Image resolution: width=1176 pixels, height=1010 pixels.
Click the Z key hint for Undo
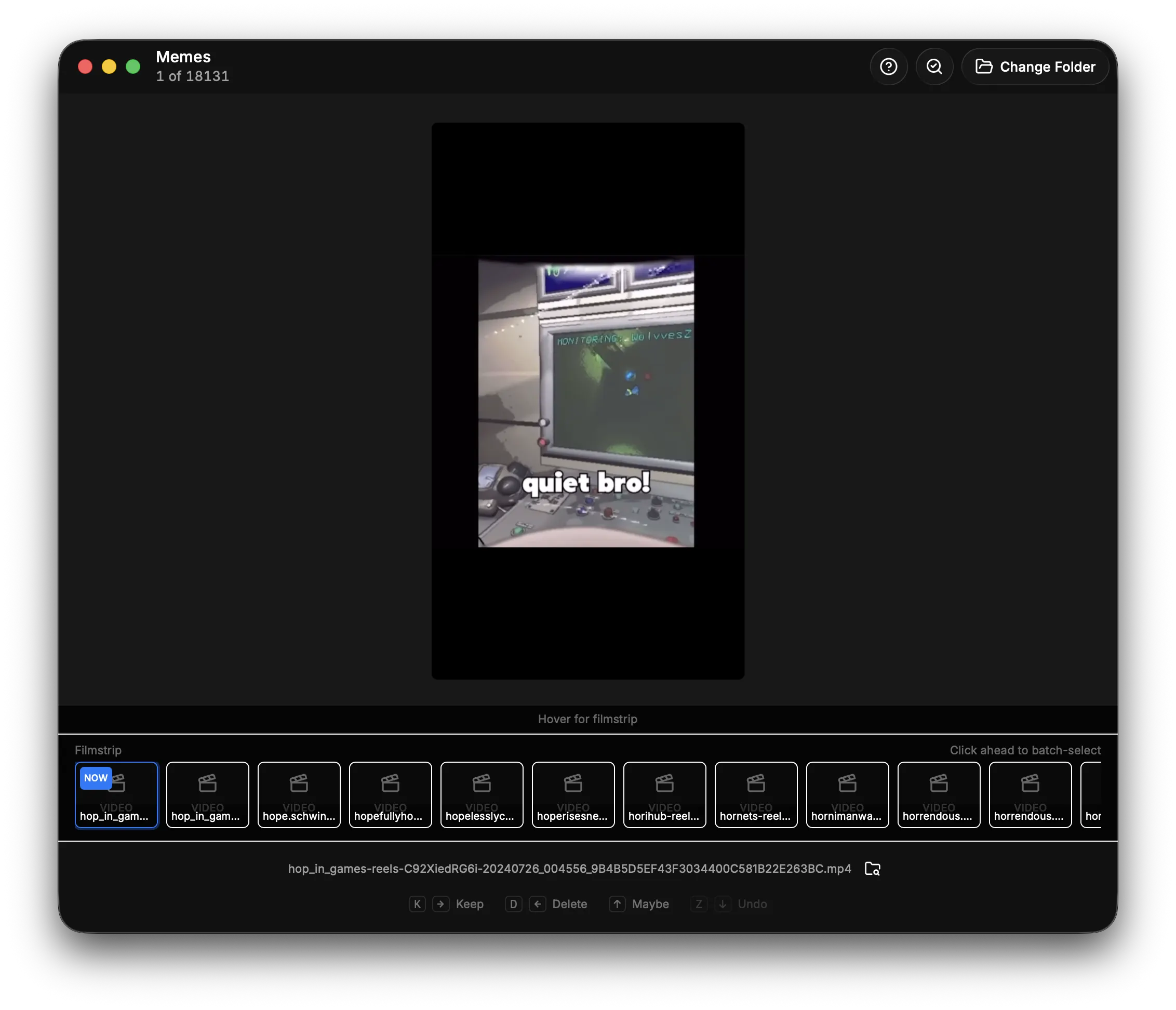pos(699,905)
